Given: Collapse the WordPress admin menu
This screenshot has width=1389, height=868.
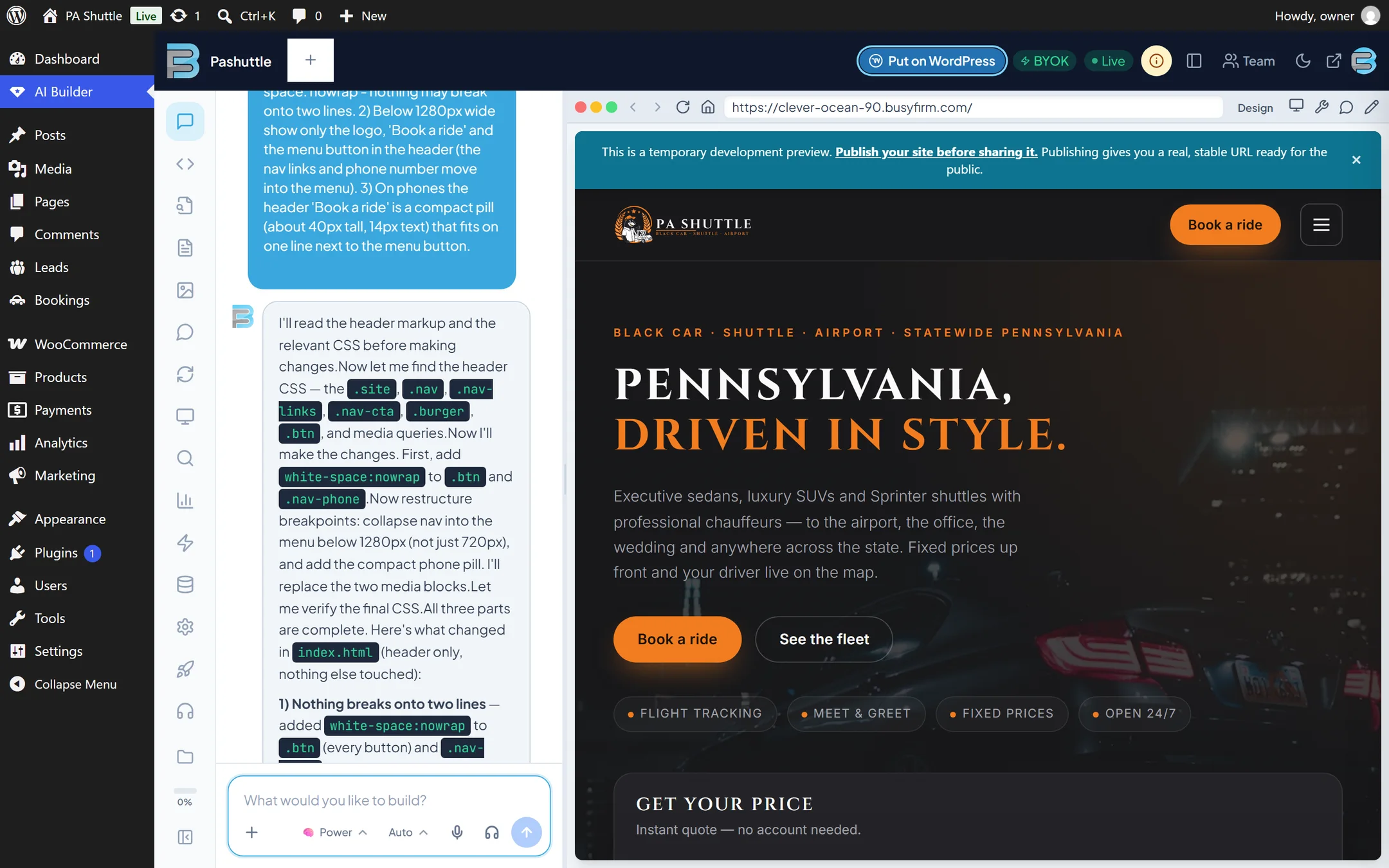Looking at the screenshot, I should click(x=63, y=684).
